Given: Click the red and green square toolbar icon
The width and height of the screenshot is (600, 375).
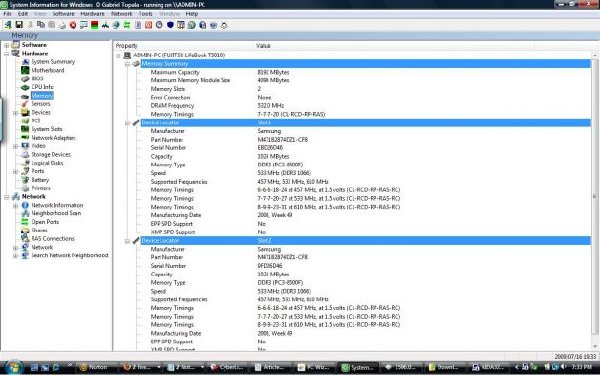Looking at the screenshot, I should (95, 25).
